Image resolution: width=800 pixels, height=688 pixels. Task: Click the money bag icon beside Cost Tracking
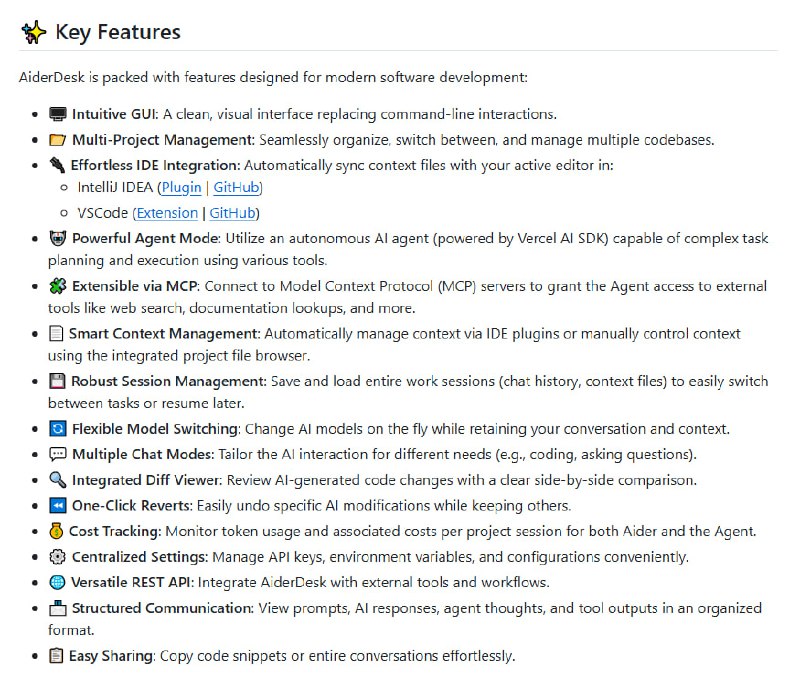click(x=56, y=531)
